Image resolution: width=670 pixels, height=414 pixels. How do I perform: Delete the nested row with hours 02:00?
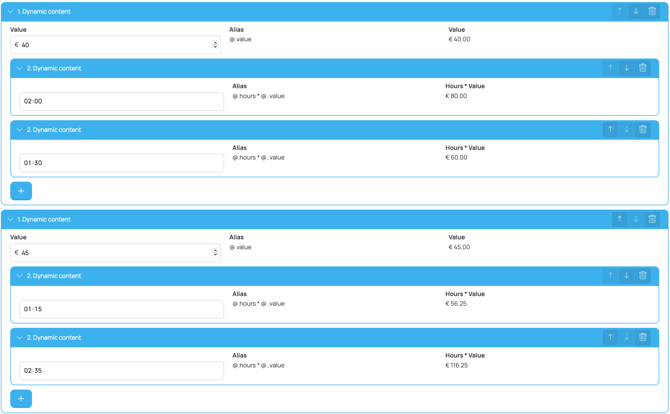[643, 68]
